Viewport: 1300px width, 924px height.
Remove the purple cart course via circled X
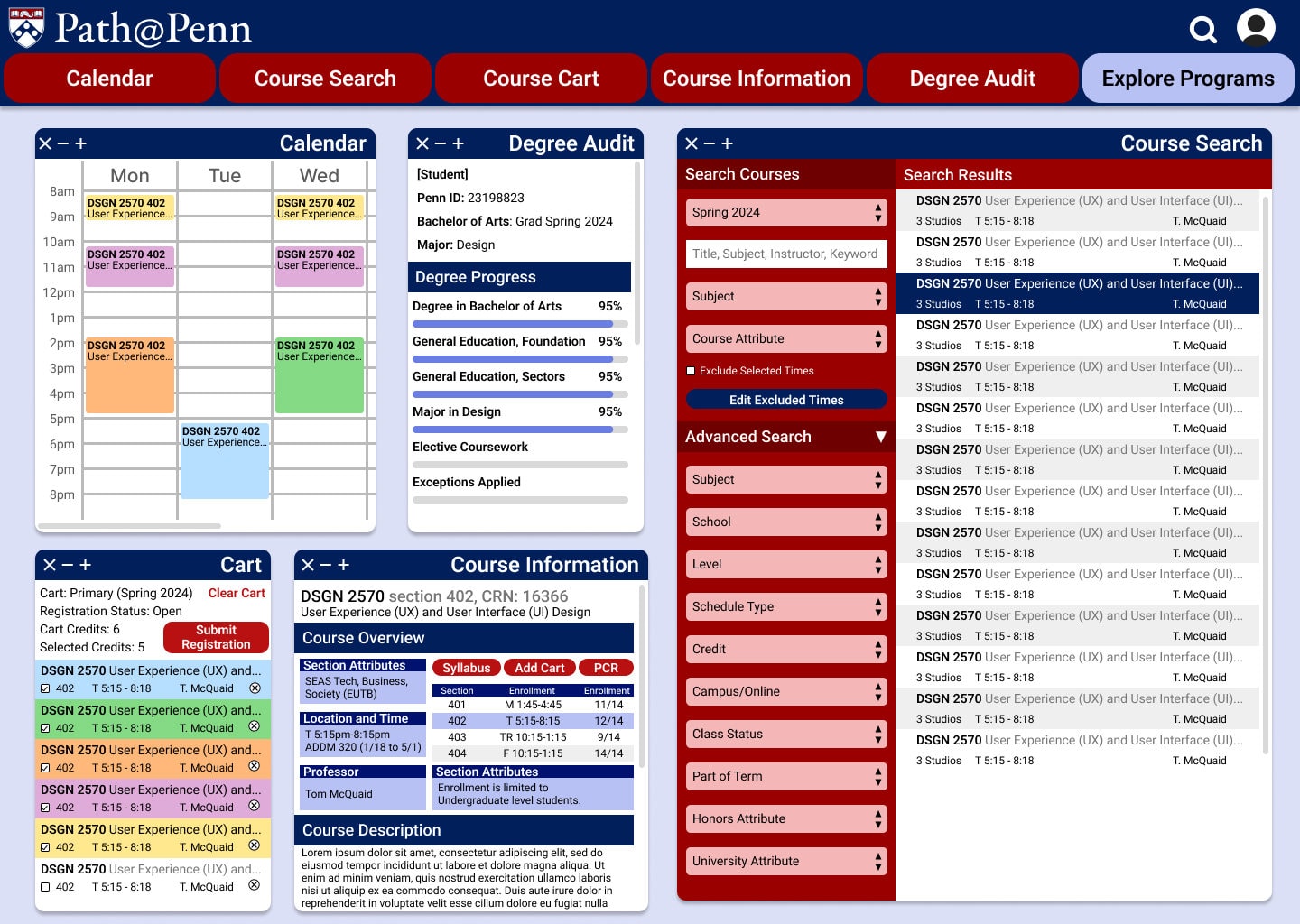pos(255,806)
